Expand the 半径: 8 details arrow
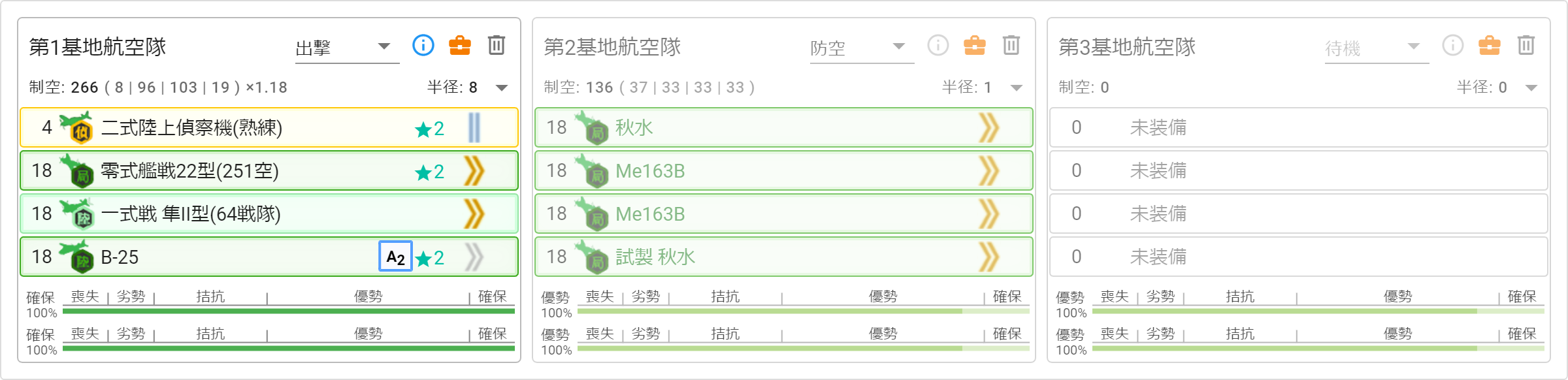 click(502, 87)
